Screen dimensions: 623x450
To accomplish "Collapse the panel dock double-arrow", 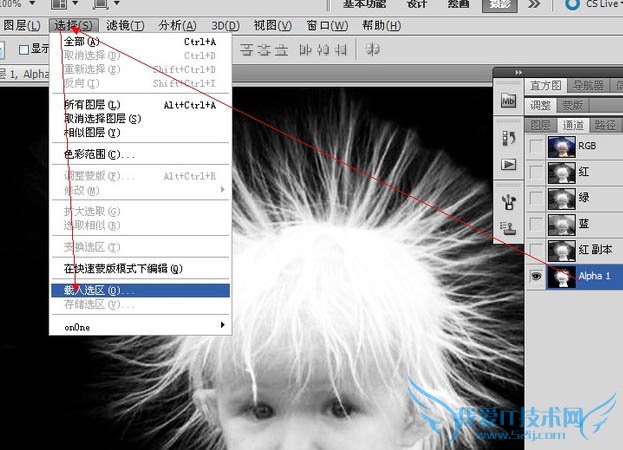I will coord(518,72).
